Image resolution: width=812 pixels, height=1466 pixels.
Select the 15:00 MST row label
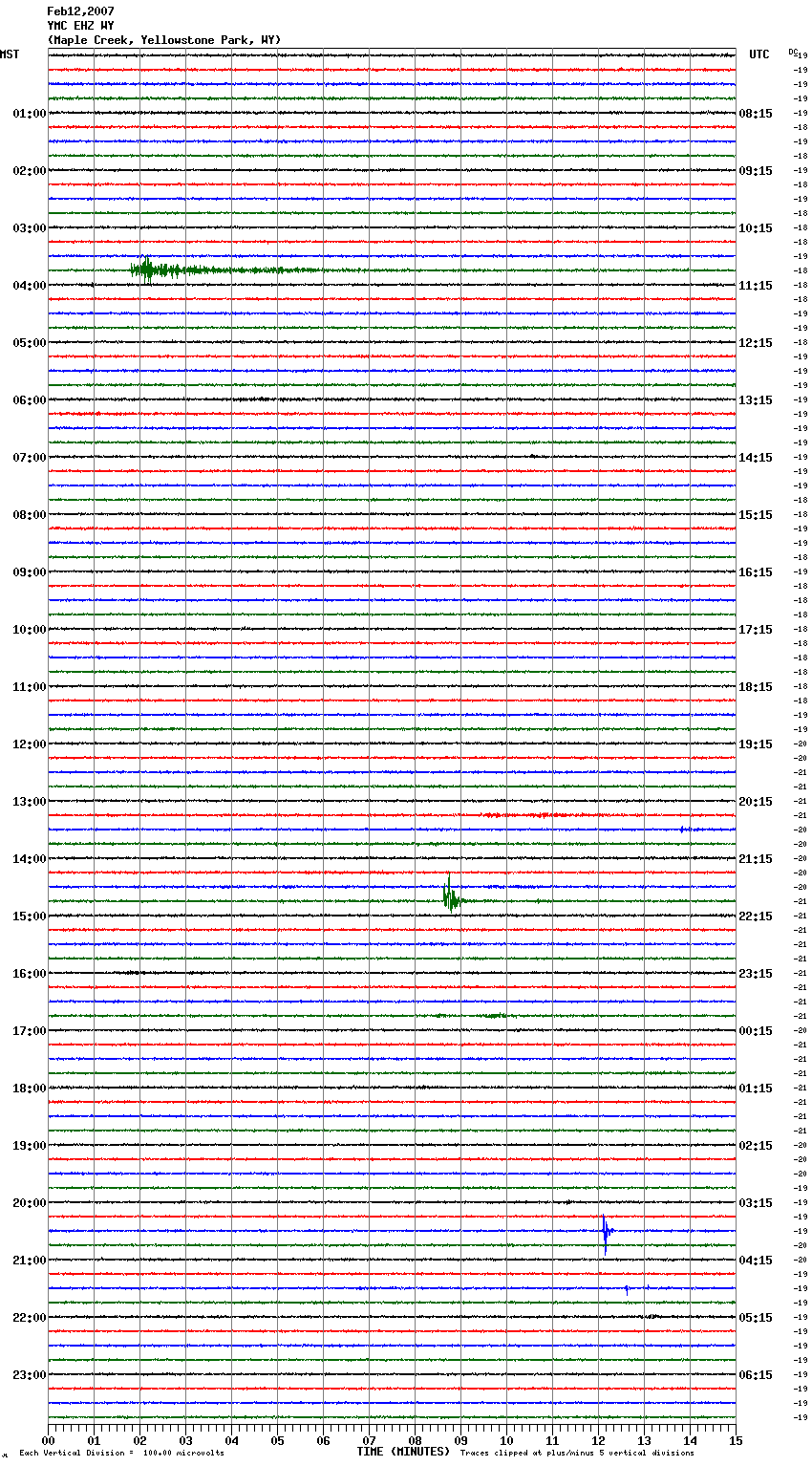[30, 916]
